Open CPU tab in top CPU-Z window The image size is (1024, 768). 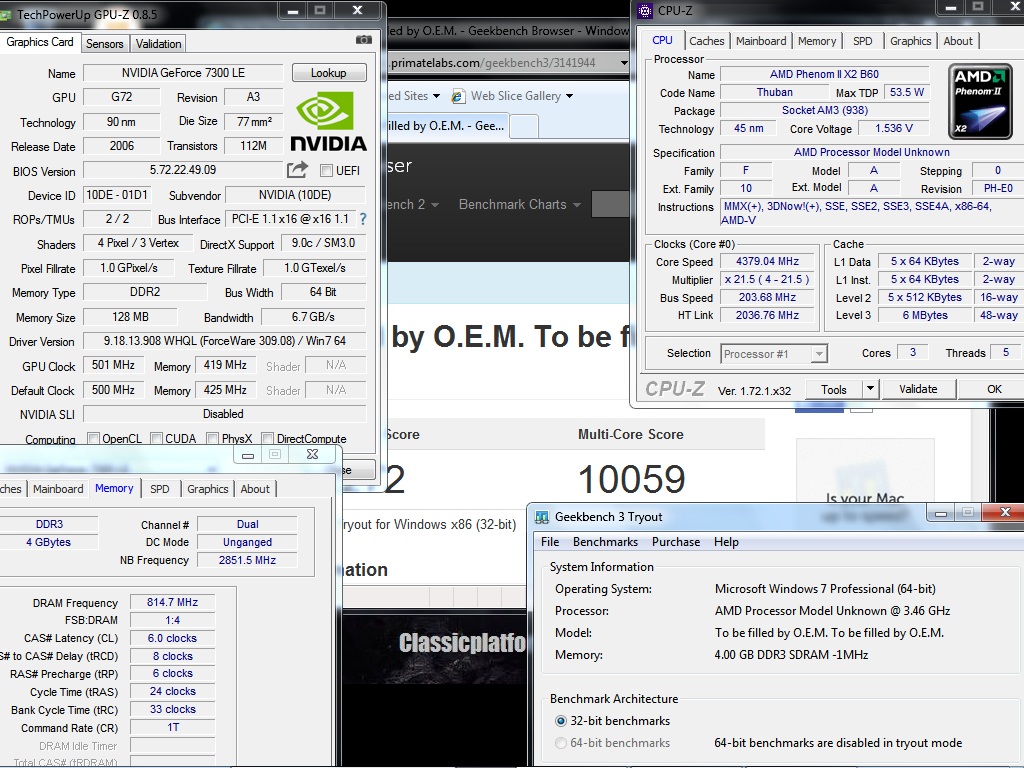(662, 40)
